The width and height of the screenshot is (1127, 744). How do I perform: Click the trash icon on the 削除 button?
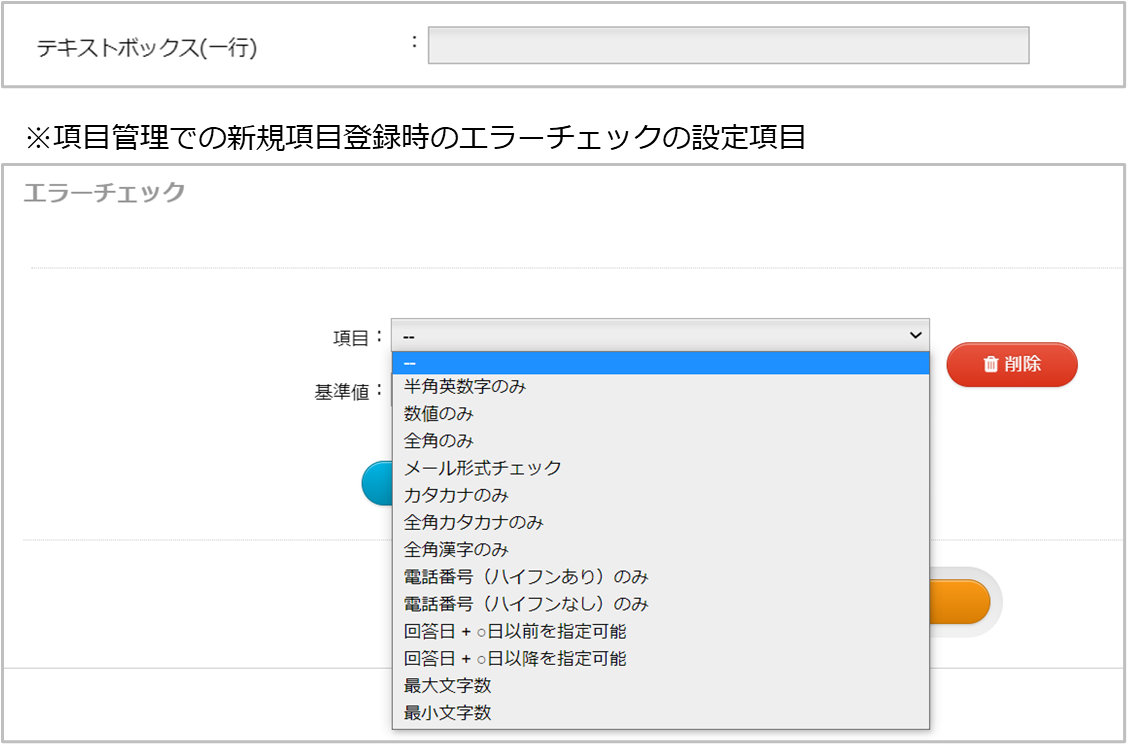click(990, 364)
